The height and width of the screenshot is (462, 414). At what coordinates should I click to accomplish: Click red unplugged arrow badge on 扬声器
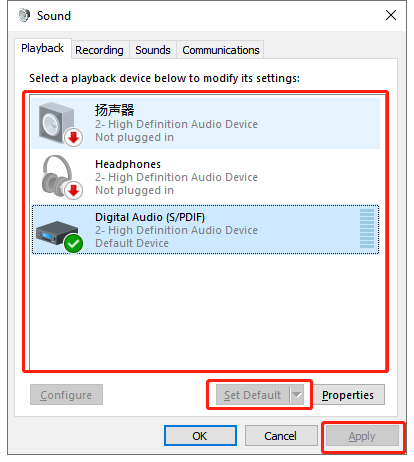tap(73, 137)
